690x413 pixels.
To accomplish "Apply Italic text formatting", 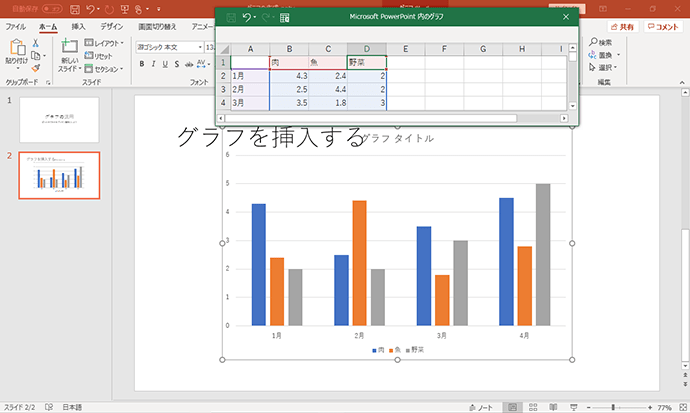I will tap(153, 64).
